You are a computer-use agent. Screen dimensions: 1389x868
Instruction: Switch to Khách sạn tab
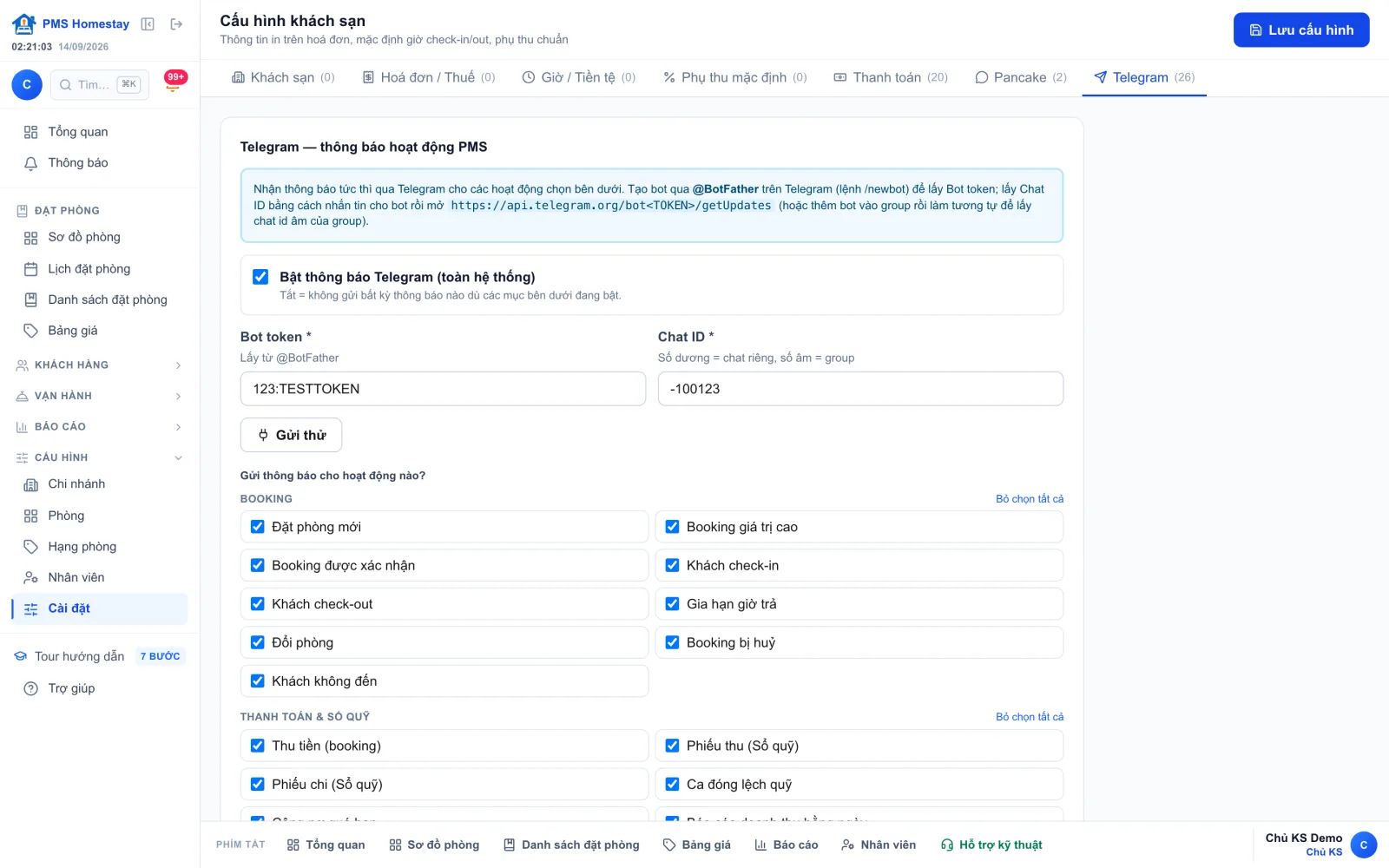coord(283,77)
